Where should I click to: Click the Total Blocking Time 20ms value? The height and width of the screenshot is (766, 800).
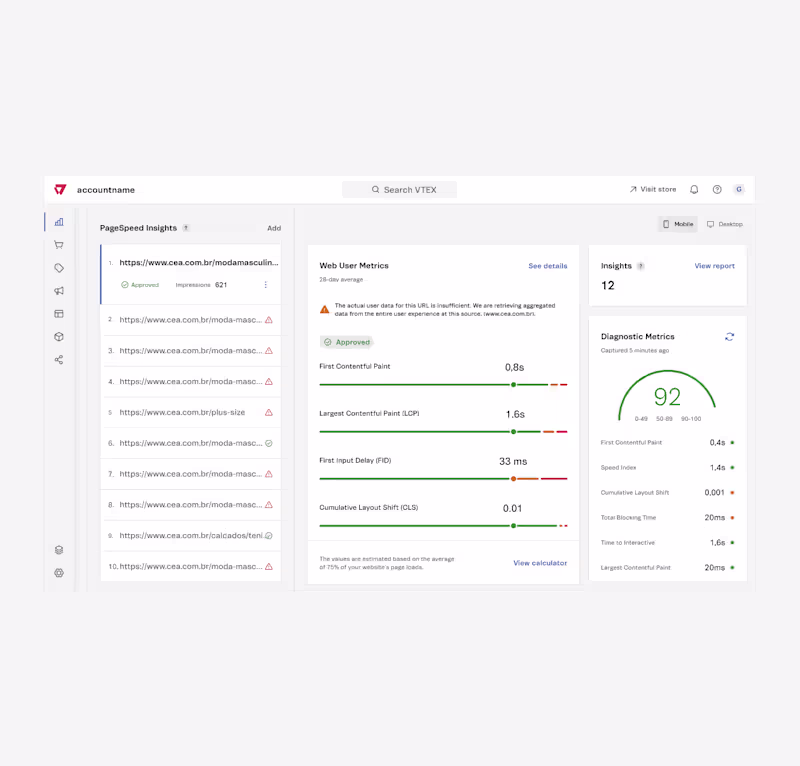click(715, 517)
